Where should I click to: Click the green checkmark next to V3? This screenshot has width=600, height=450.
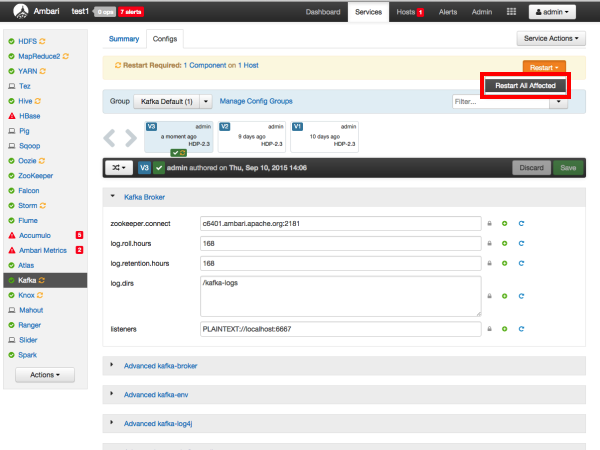159,168
